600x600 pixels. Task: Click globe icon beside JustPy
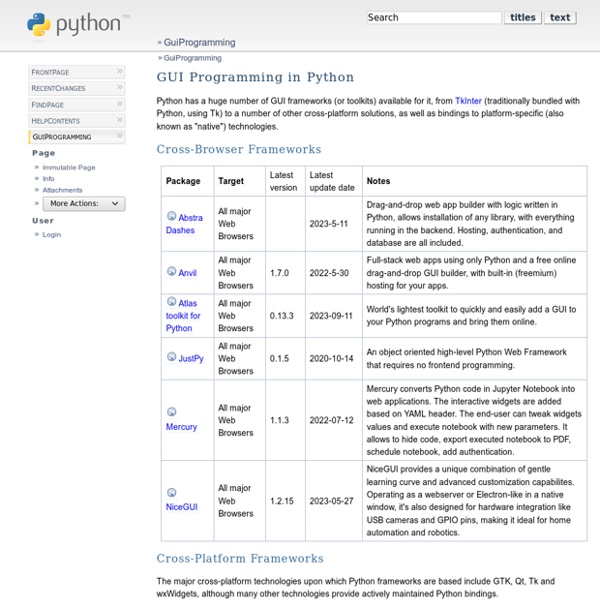pos(171,357)
